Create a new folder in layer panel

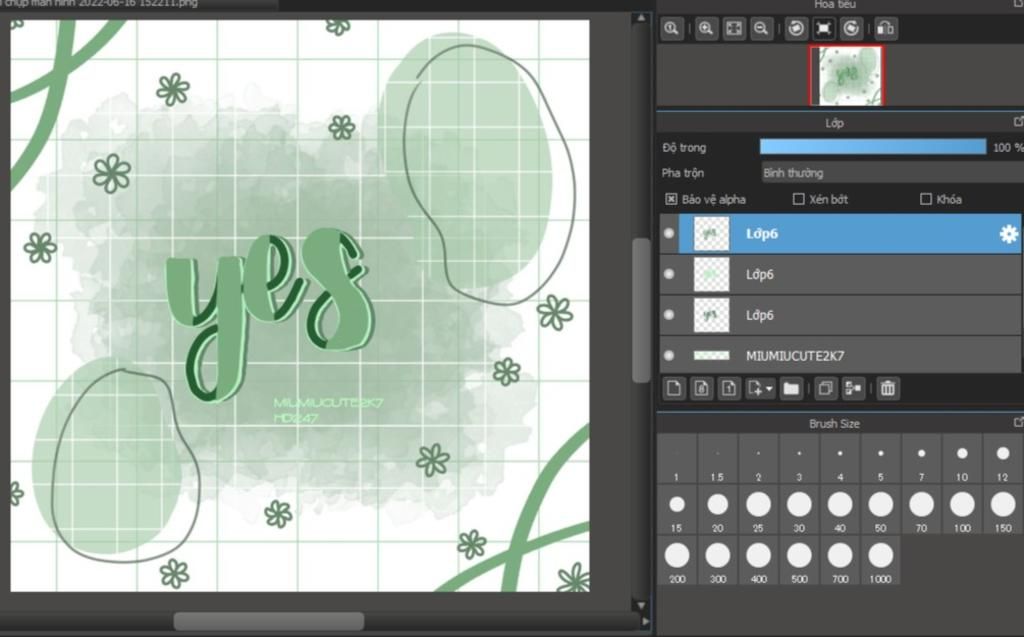click(x=791, y=388)
